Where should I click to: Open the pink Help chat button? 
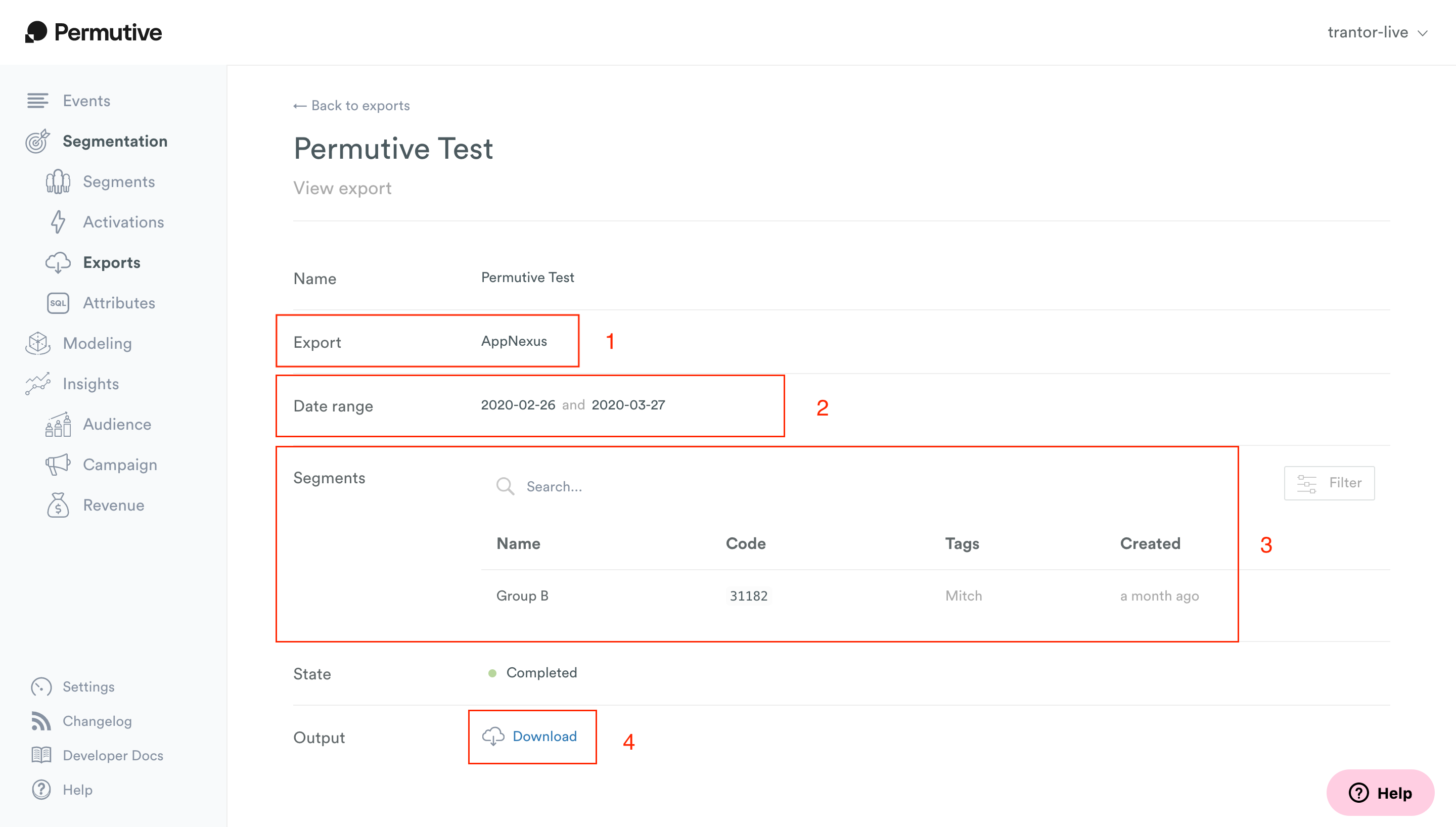coord(1380,793)
